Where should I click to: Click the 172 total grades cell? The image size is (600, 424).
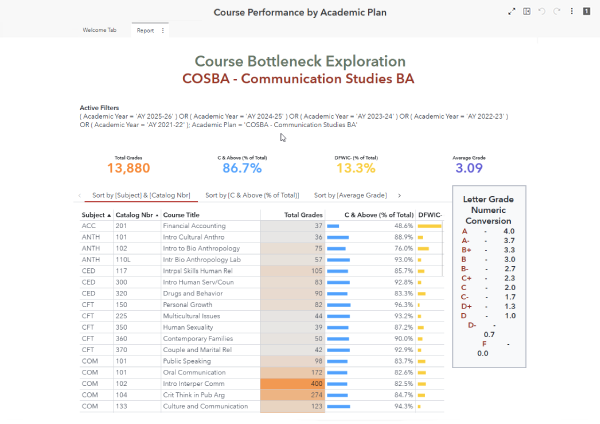(x=292, y=372)
